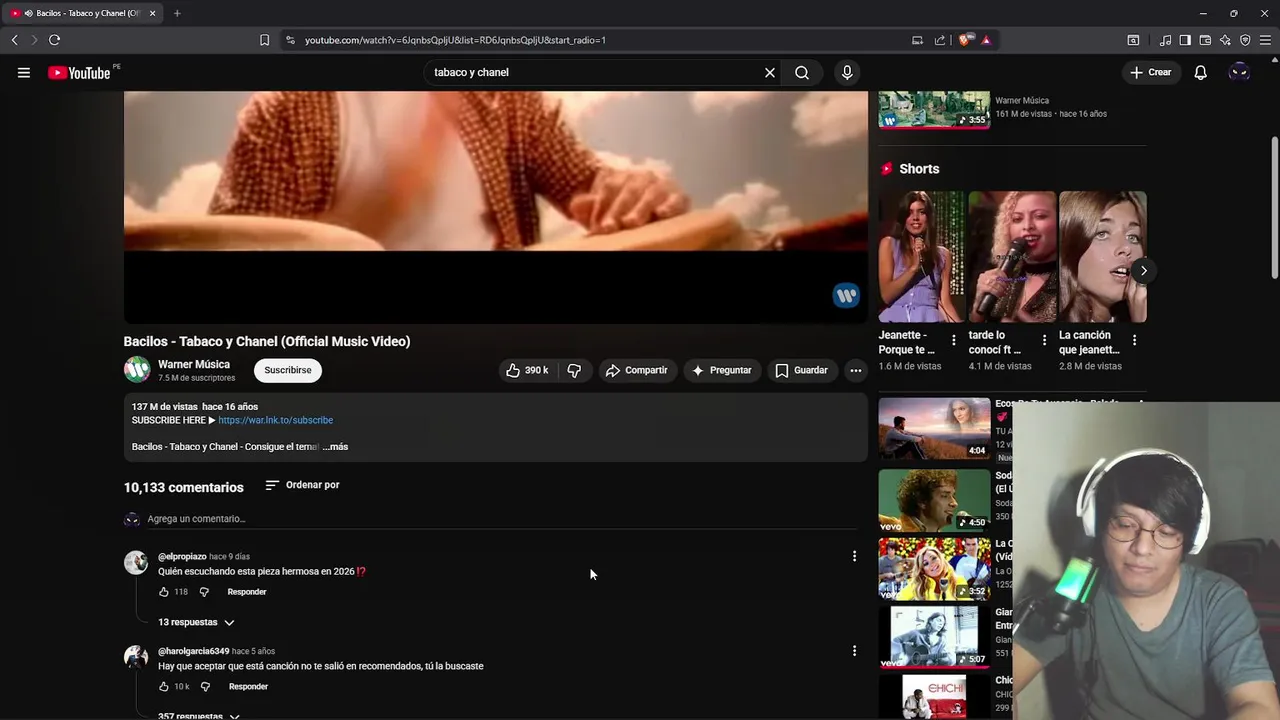The image size is (1280, 720).
Task: Open the 5:07 vevo recommended thumbnail
Action: coord(934,637)
